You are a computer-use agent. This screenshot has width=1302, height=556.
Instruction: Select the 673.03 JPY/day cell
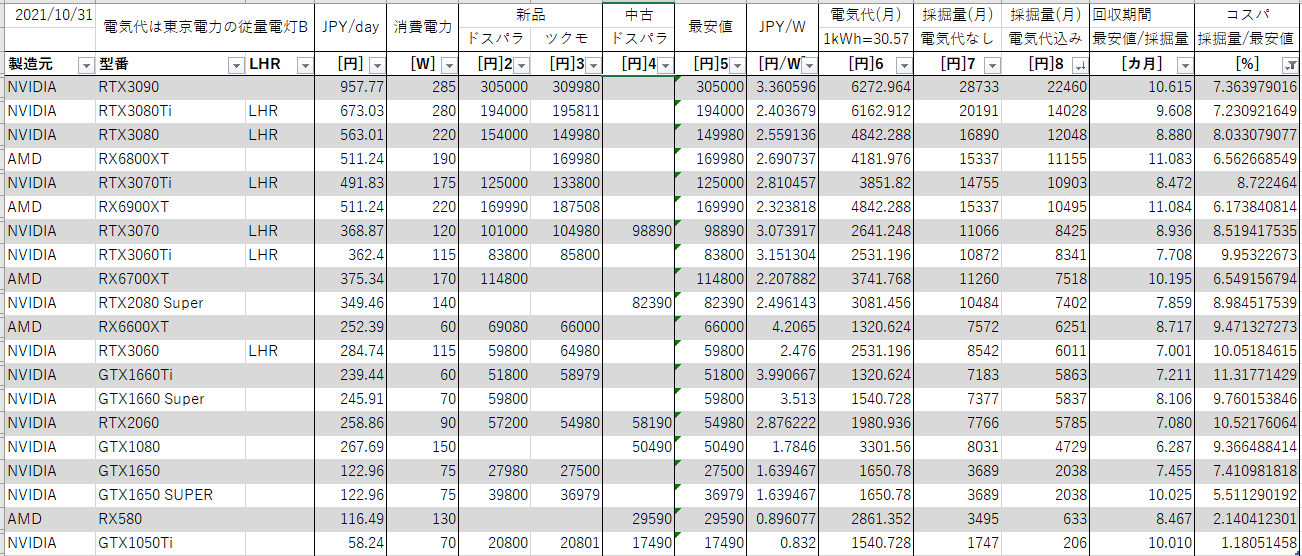(351, 111)
